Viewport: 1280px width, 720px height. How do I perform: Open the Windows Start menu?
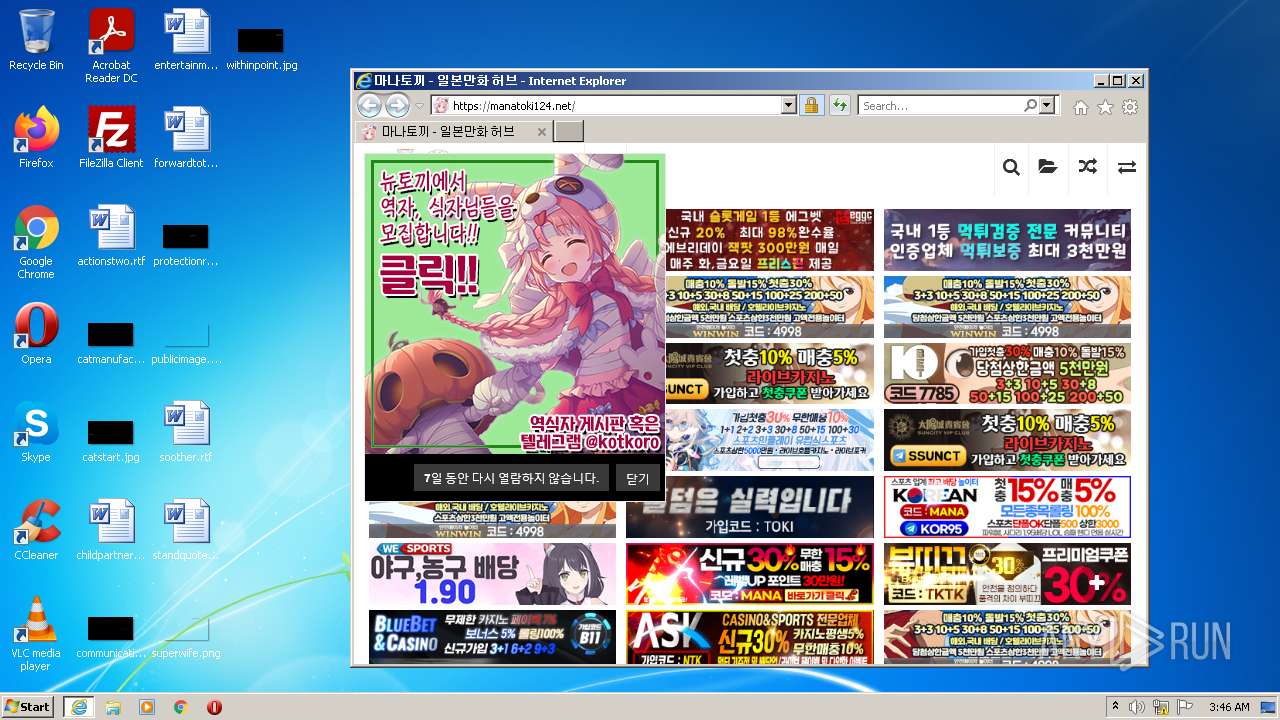pyautogui.click(x=28, y=706)
